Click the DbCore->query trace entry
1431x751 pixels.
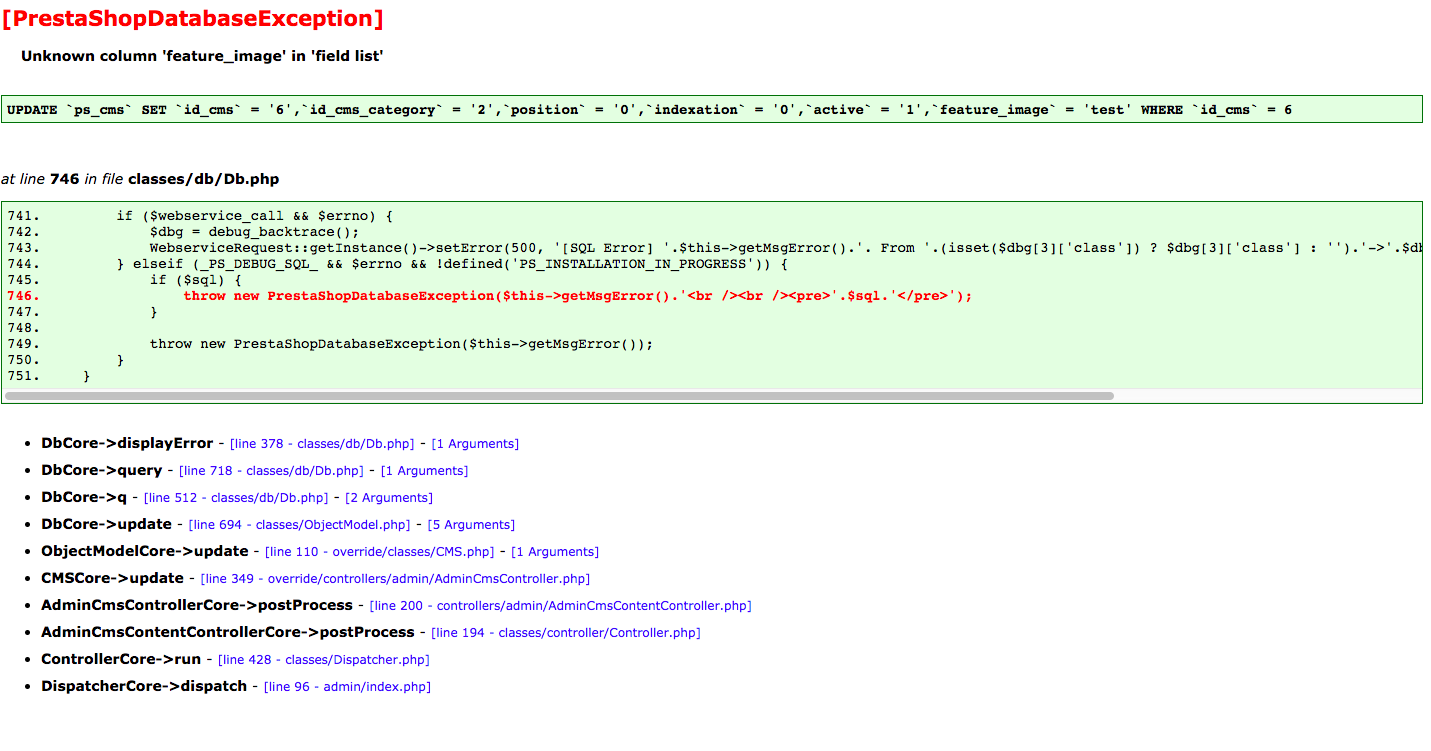point(102,470)
